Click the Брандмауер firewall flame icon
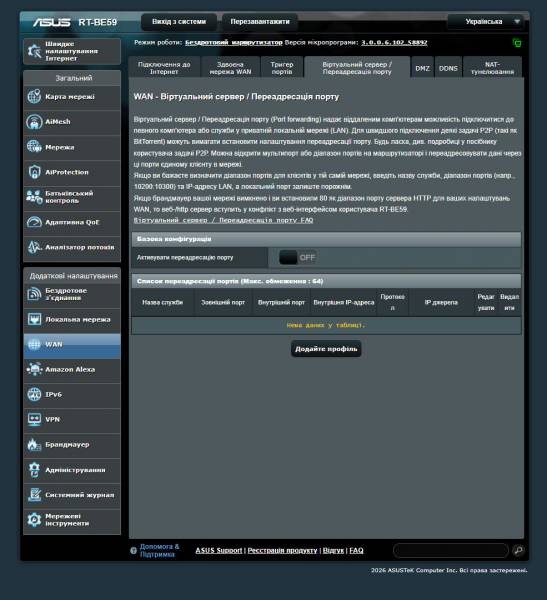547x600 pixels. (x=34, y=445)
